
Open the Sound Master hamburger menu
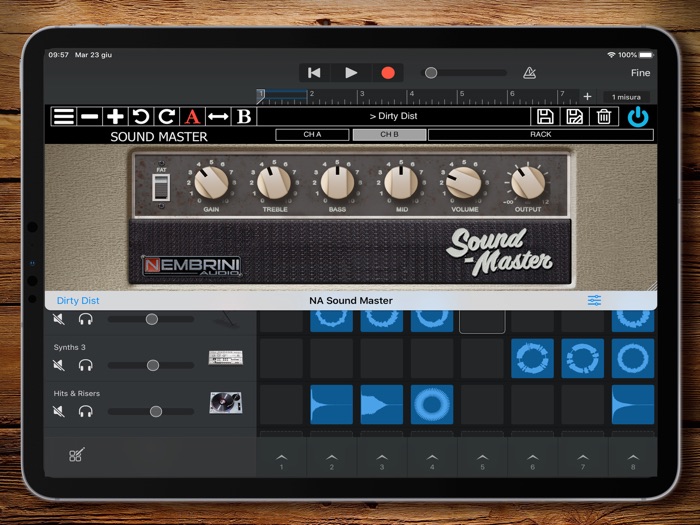(x=63, y=117)
